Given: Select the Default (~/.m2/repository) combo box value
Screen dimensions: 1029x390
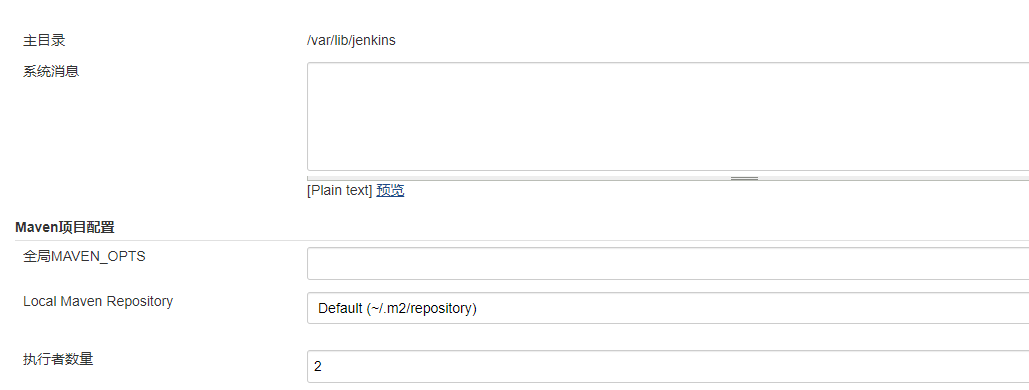Looking at the screenshot, I should coord(397,308).
